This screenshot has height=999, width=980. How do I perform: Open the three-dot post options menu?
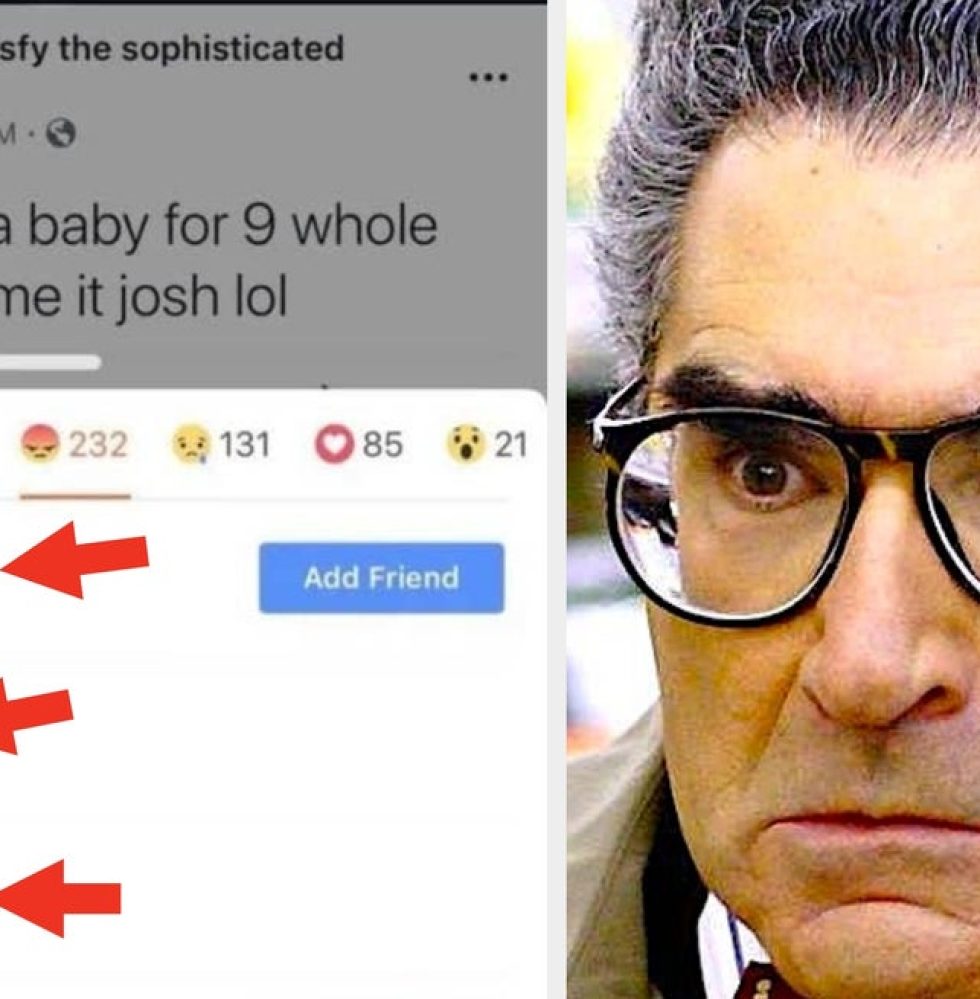[x=488, y=78]
